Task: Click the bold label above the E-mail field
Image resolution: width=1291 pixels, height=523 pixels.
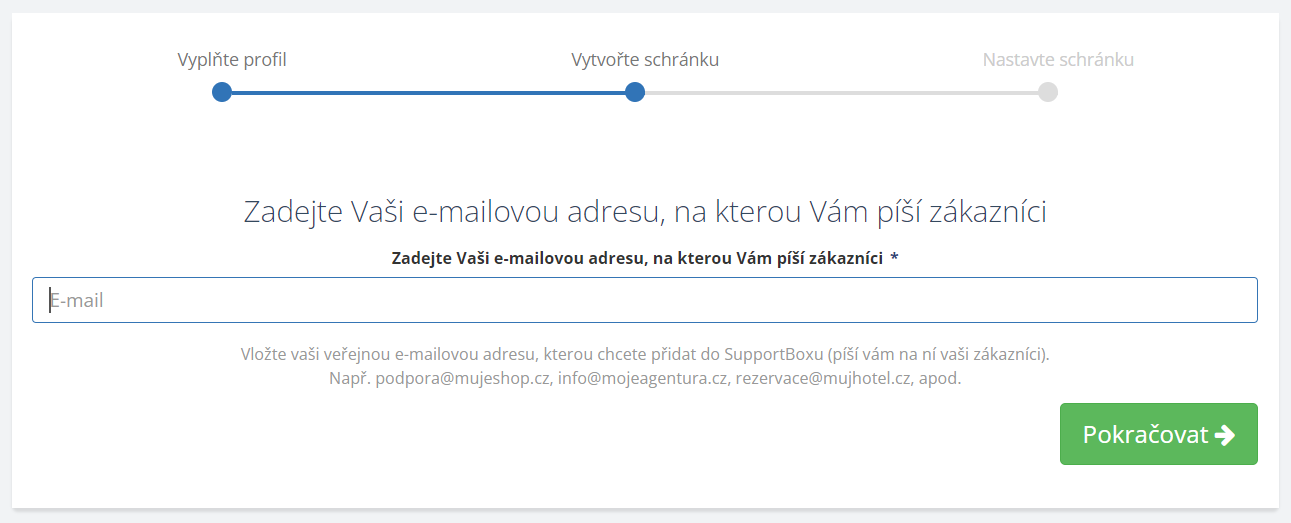Action: coord(636,259)
